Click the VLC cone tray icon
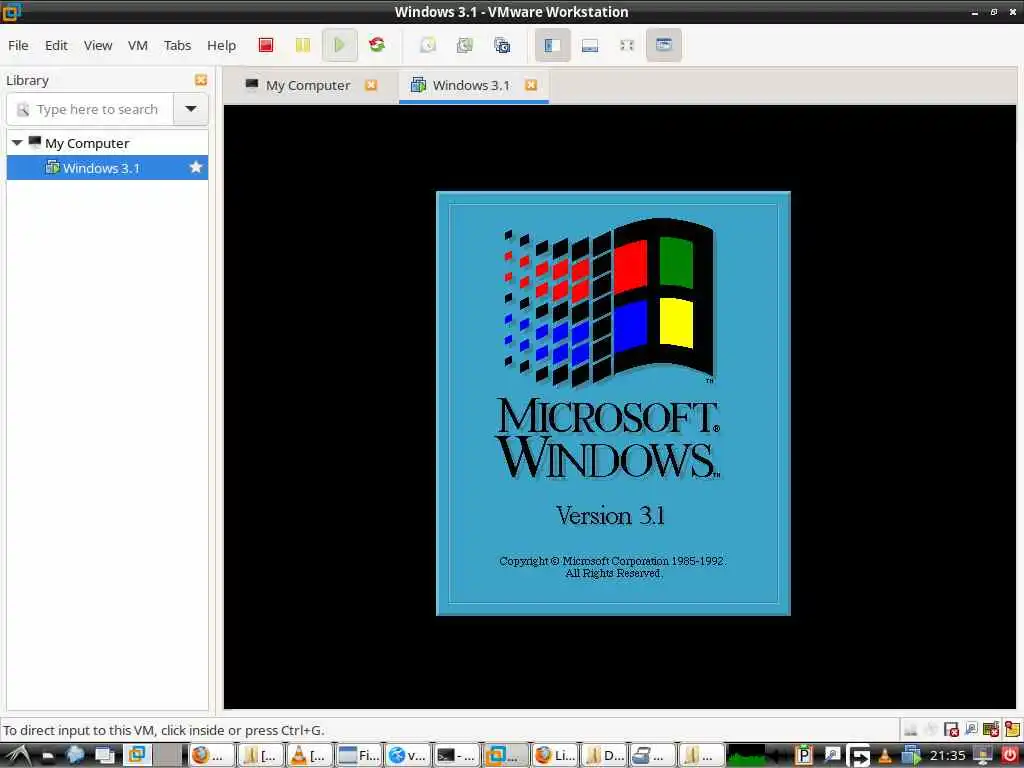This screenshot has width=1024, height=768. tap(885, 756)
